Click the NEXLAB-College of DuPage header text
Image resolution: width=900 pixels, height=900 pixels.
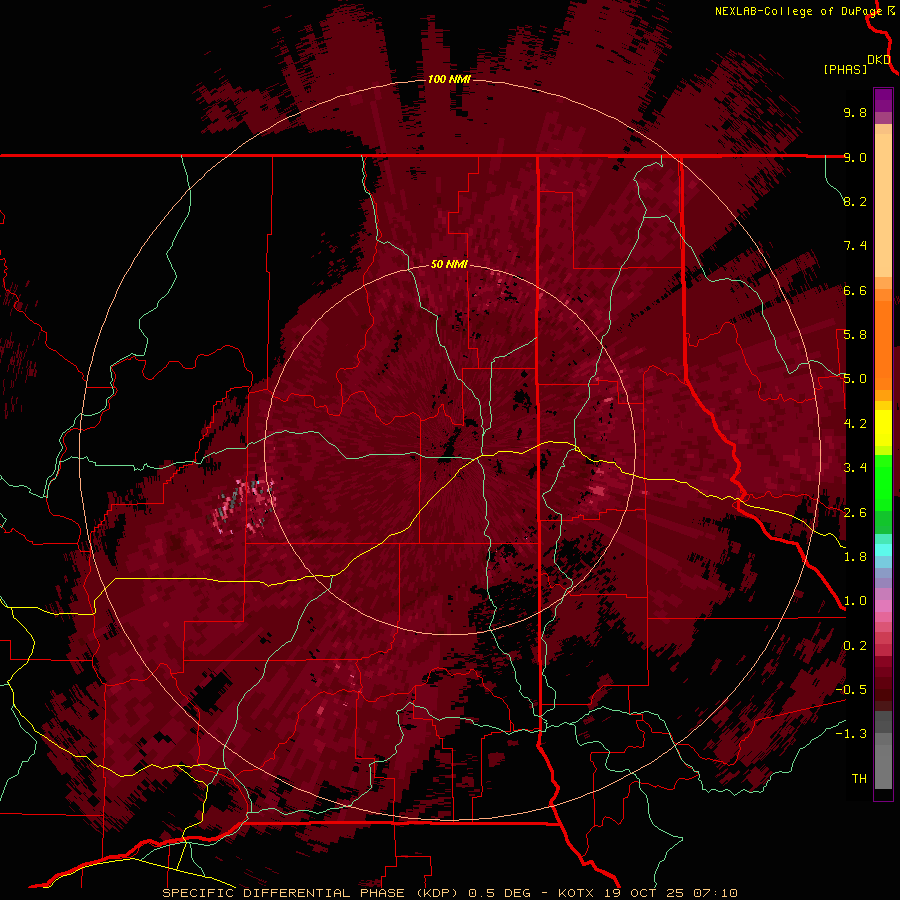click(x=798, y=11)
